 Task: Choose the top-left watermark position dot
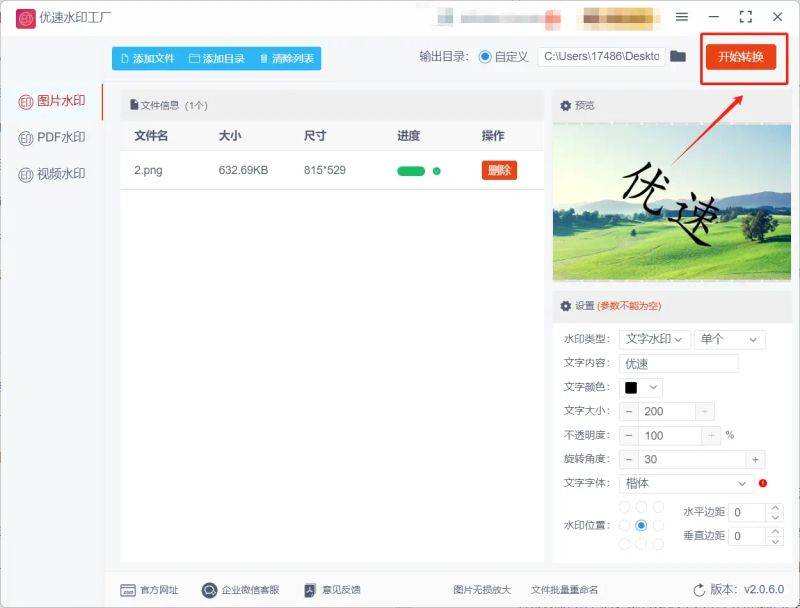[624, 507]
